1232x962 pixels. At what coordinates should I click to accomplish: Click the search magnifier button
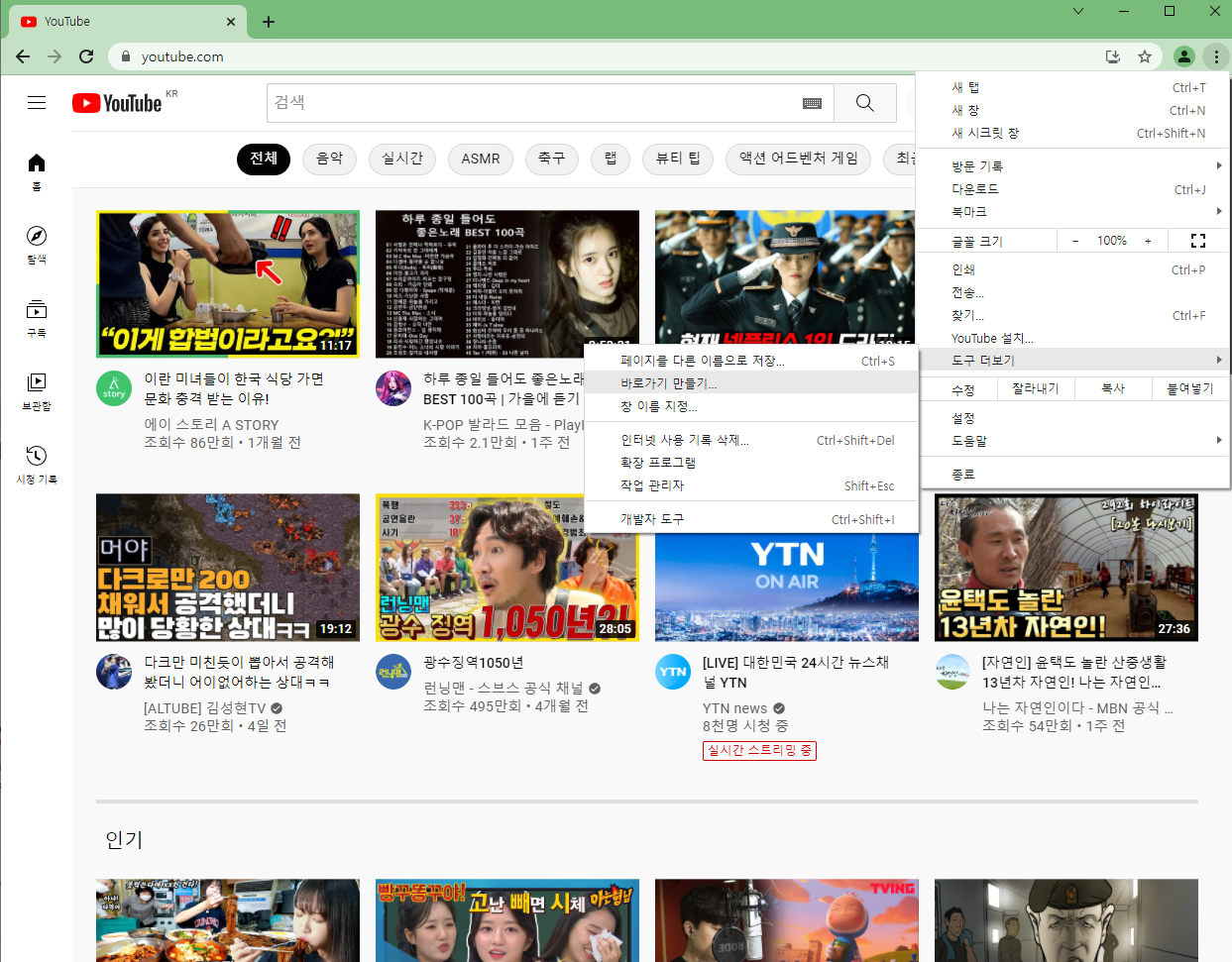[x=864, y=103]
